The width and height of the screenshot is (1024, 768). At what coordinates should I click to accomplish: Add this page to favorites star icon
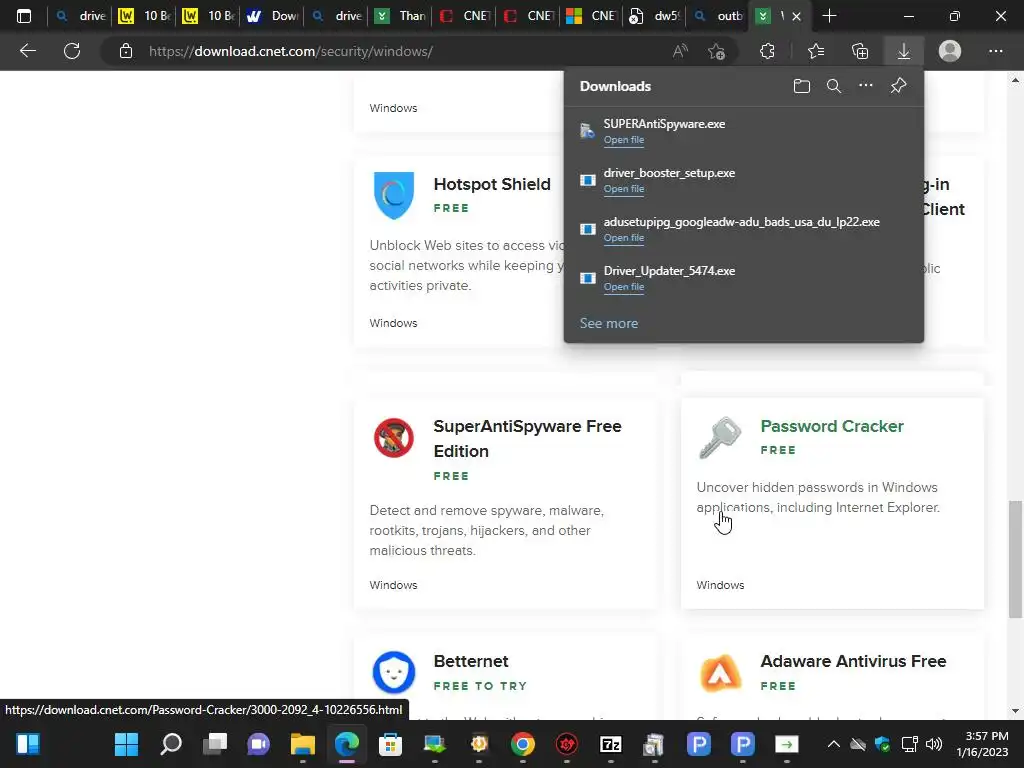coord(716,51)
